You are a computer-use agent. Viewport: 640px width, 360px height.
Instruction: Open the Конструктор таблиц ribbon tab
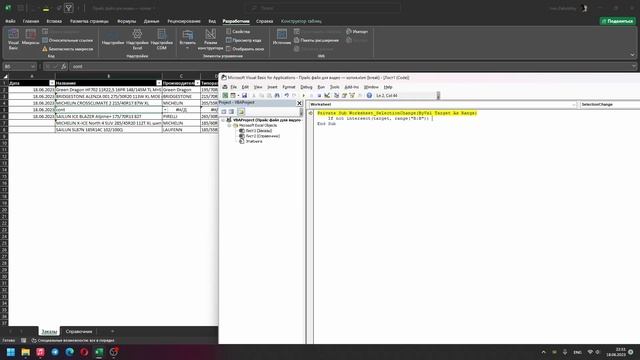(x=301, y=21)
